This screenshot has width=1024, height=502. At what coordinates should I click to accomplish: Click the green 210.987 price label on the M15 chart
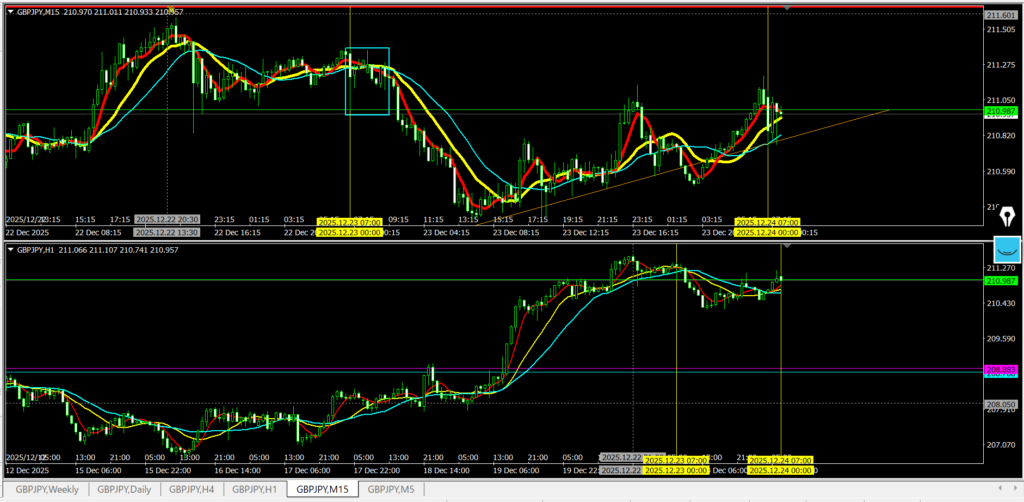[x=999, y=111]
